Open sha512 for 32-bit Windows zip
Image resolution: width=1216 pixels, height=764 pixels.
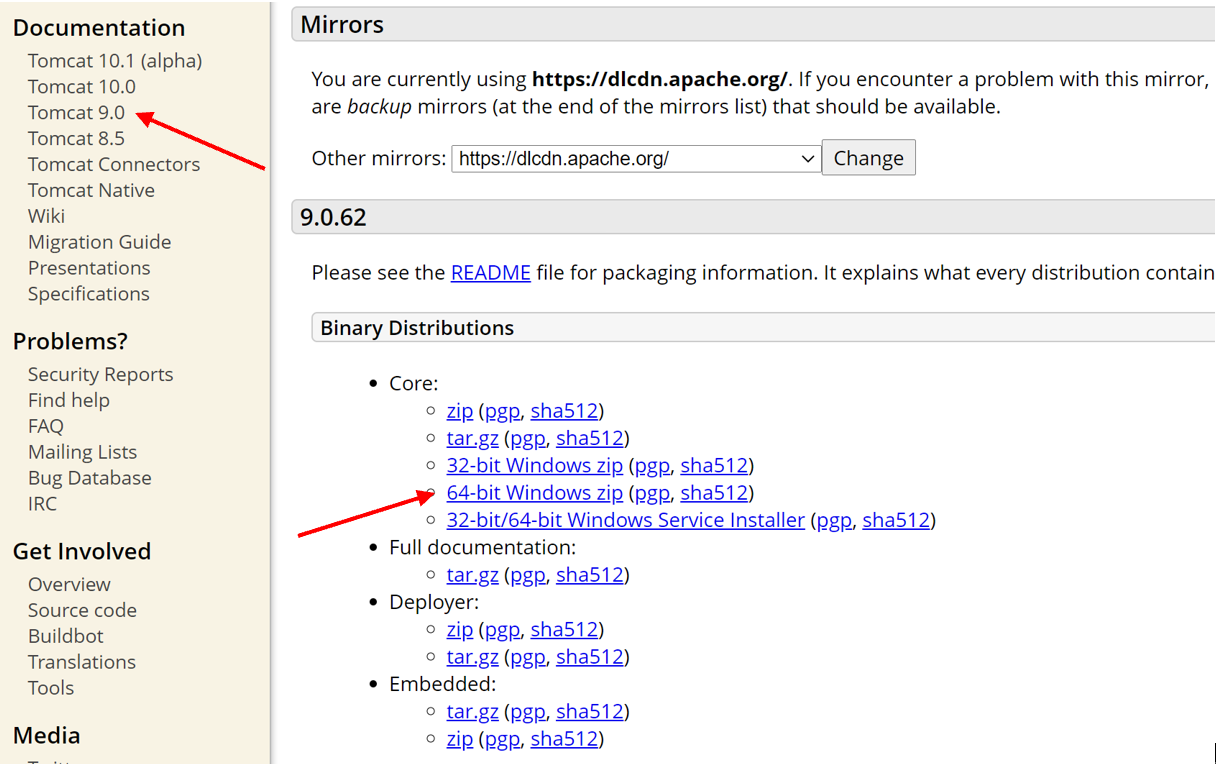(x=714, y=466)
